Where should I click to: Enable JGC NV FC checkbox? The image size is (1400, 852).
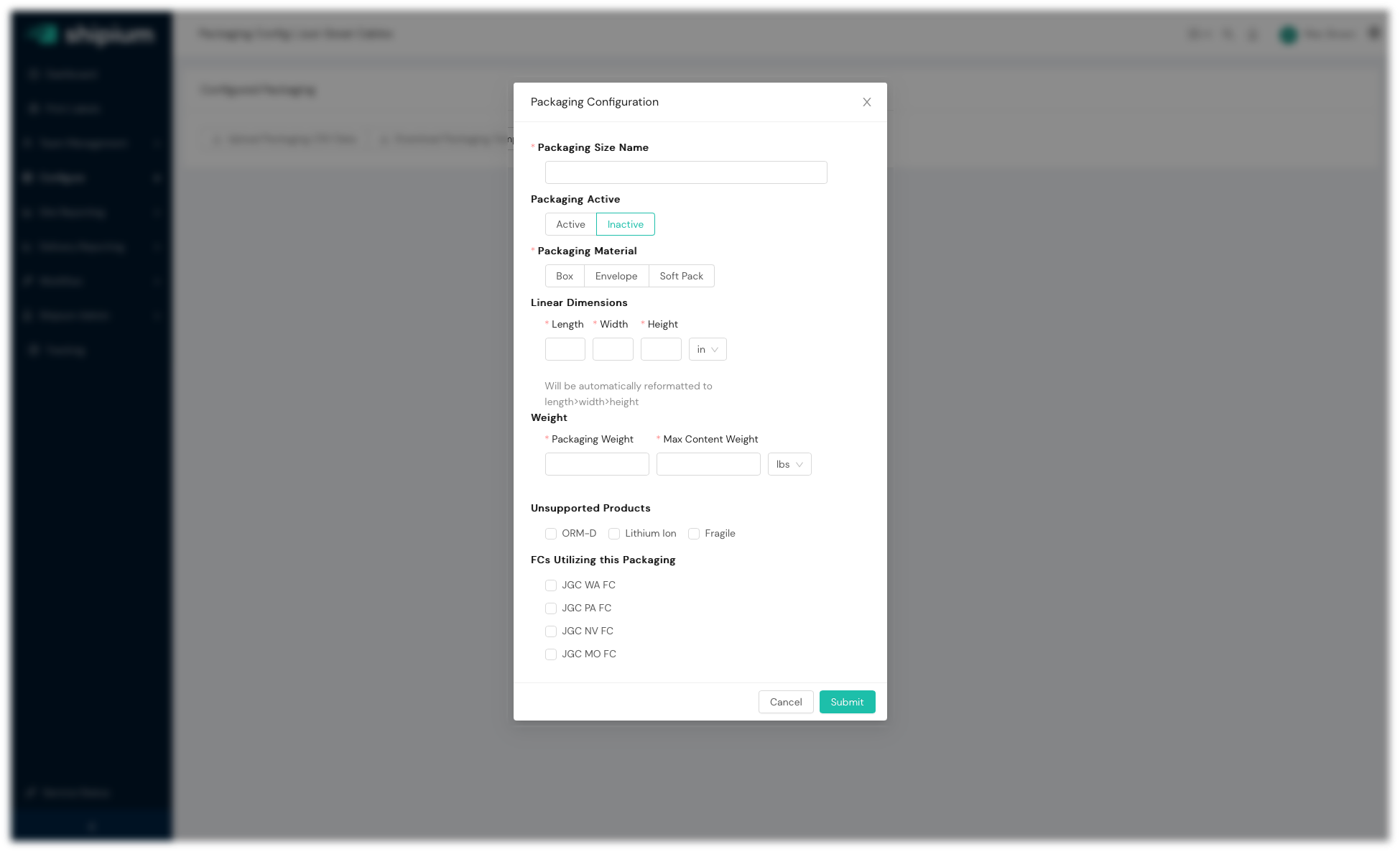(551, 631)
